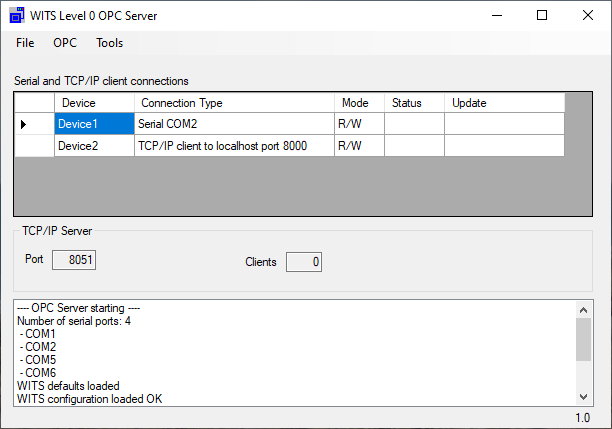Click the Mode column header

point(359,103)
